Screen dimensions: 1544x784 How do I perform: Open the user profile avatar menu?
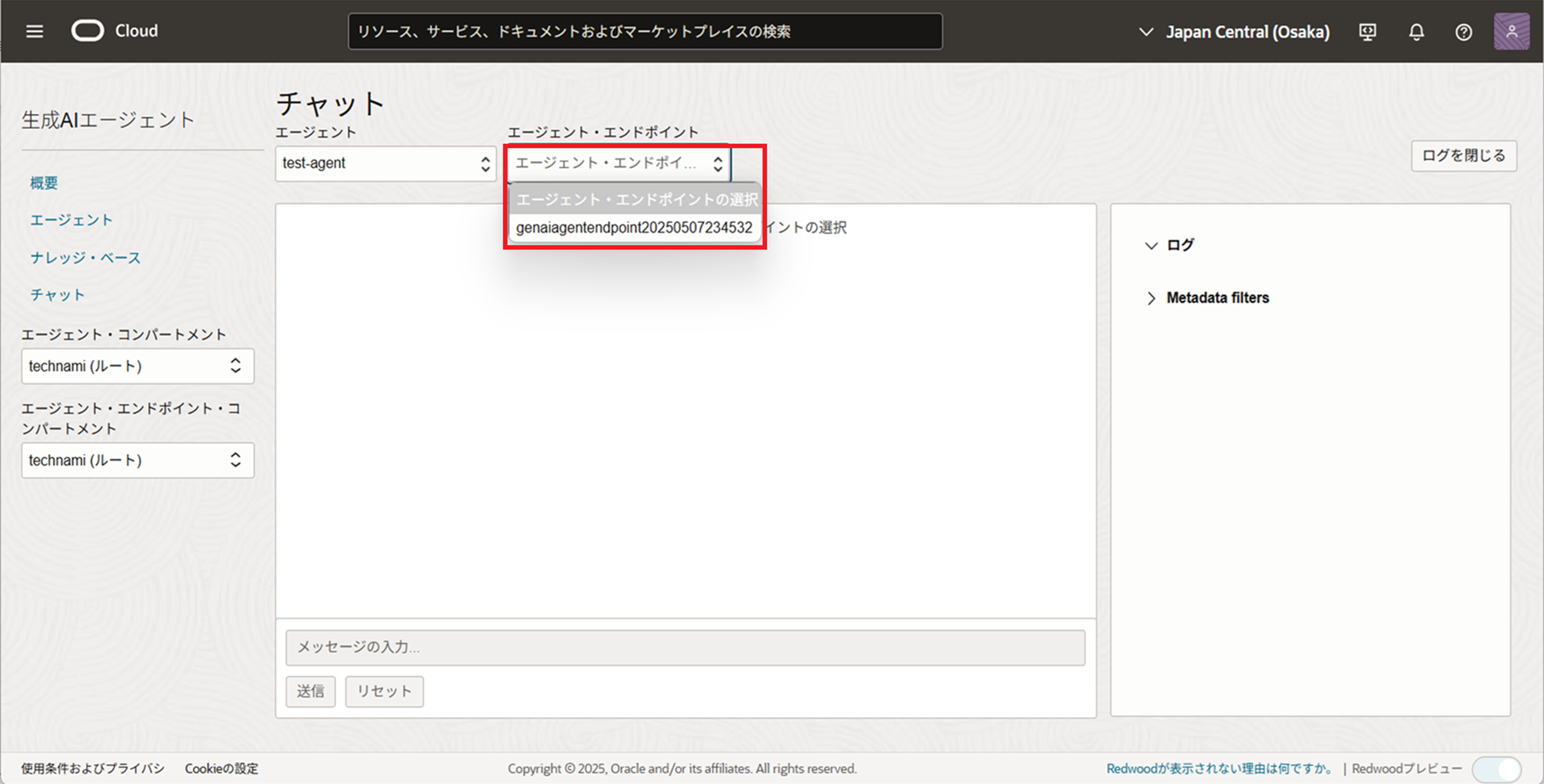[1511, 32]
